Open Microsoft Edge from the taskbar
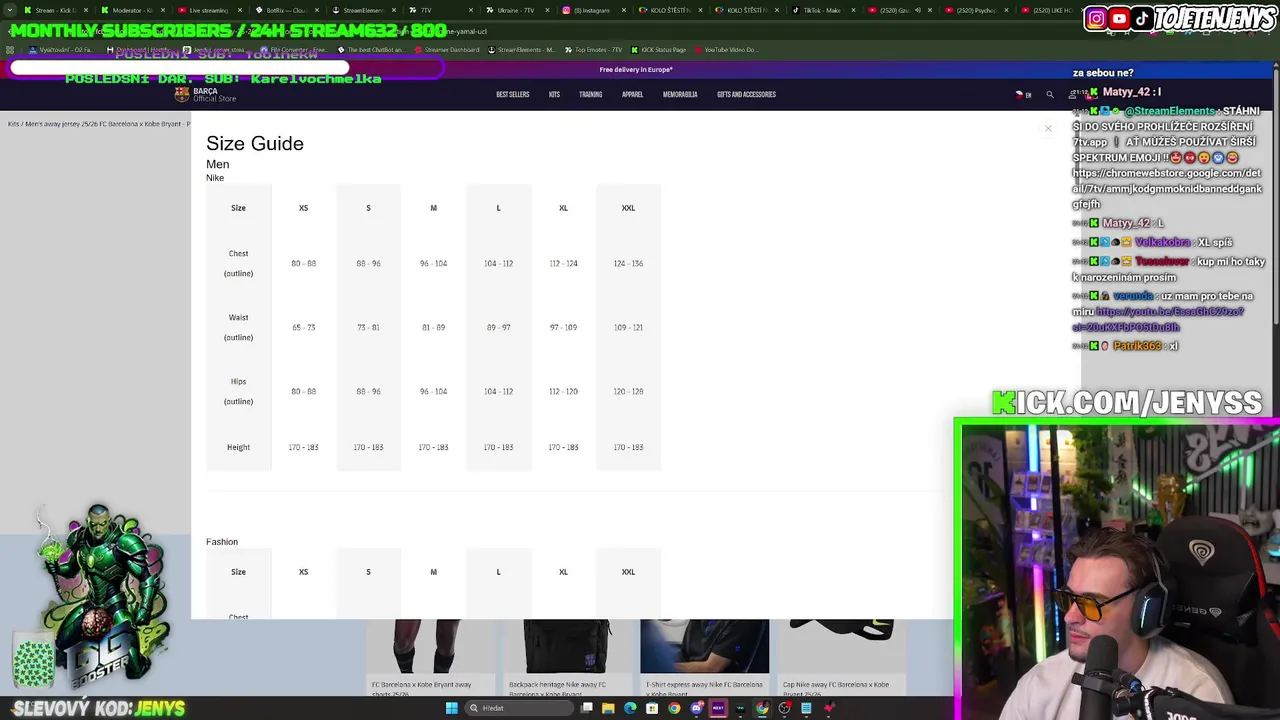The width and height of the screenshot is (1280, 720). [630, 708]
